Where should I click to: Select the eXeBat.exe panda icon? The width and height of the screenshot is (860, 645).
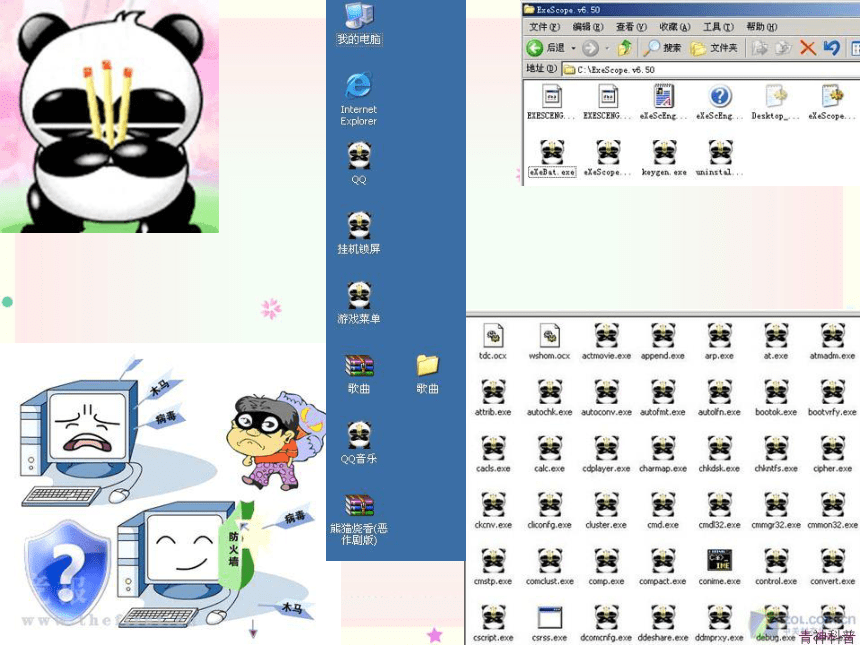tap(552, 158)
